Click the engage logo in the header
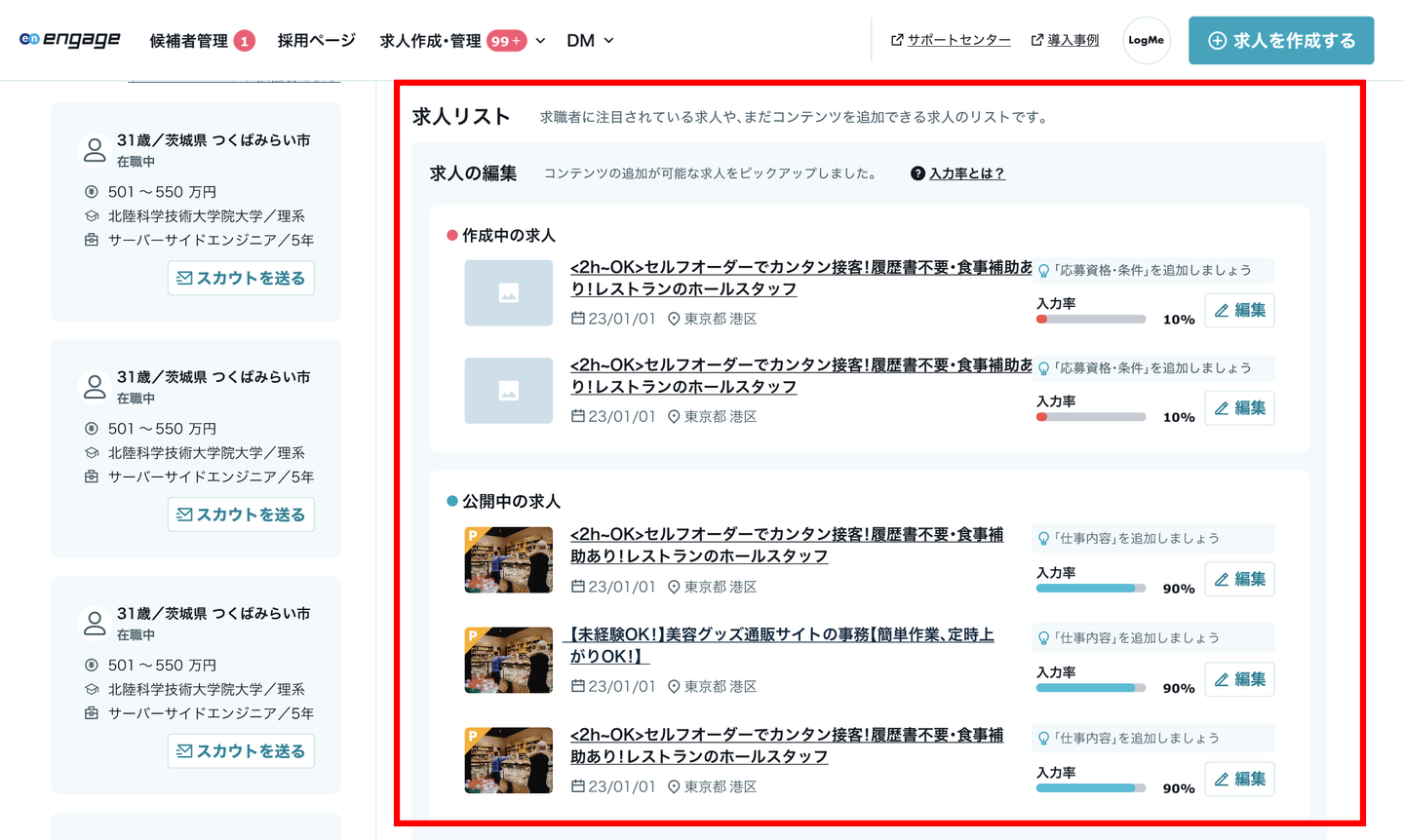The image size is (1404, 840). (x=70, y=40)
